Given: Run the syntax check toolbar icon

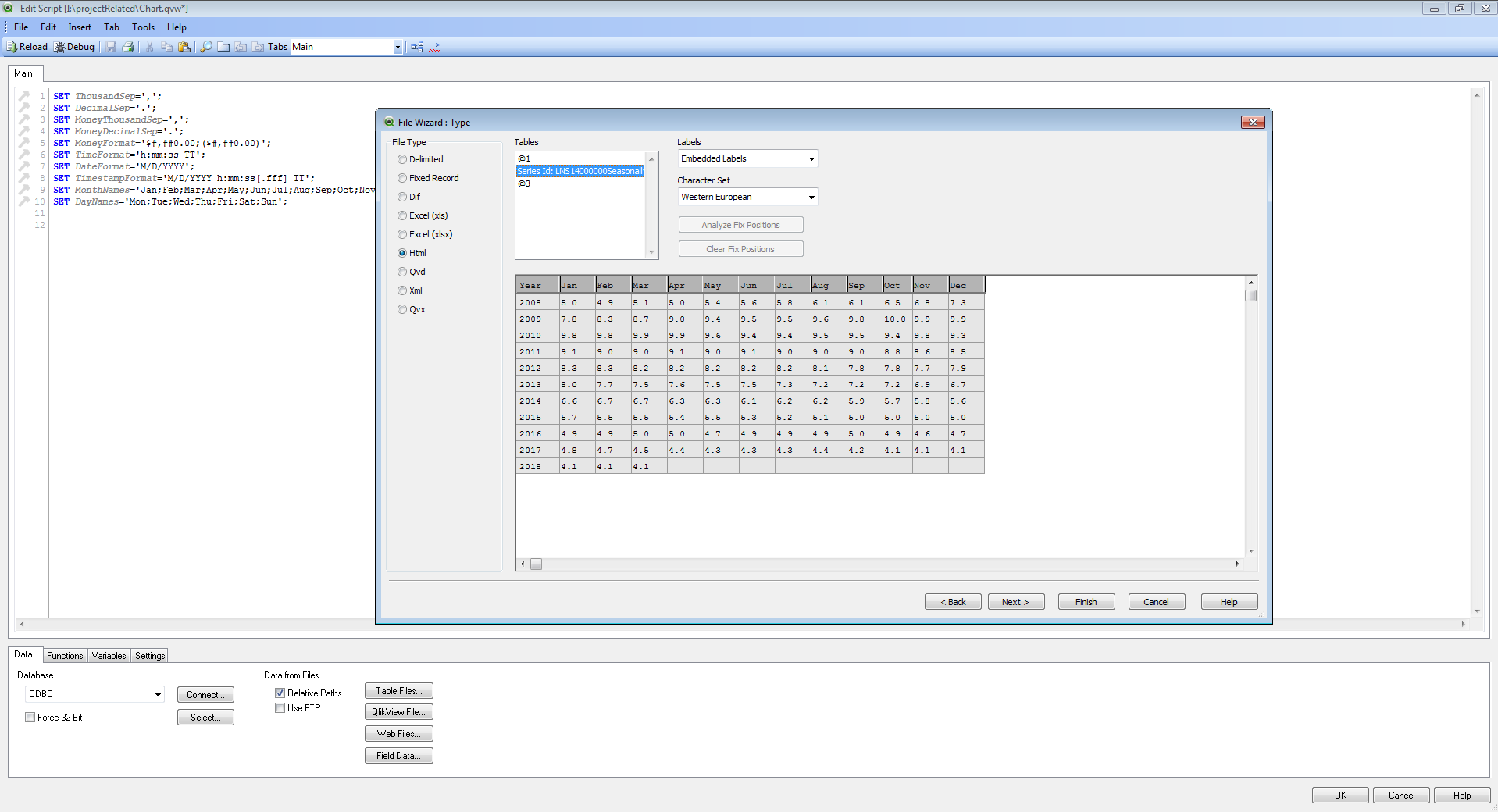Looking at the screenshot, I should (435, 47).
